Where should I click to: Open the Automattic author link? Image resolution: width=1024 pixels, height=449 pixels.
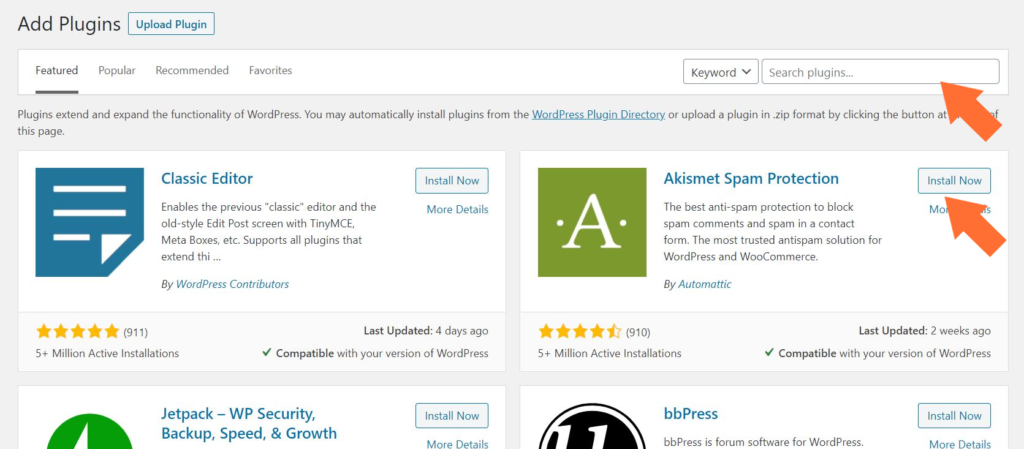(x=705, y=285)
